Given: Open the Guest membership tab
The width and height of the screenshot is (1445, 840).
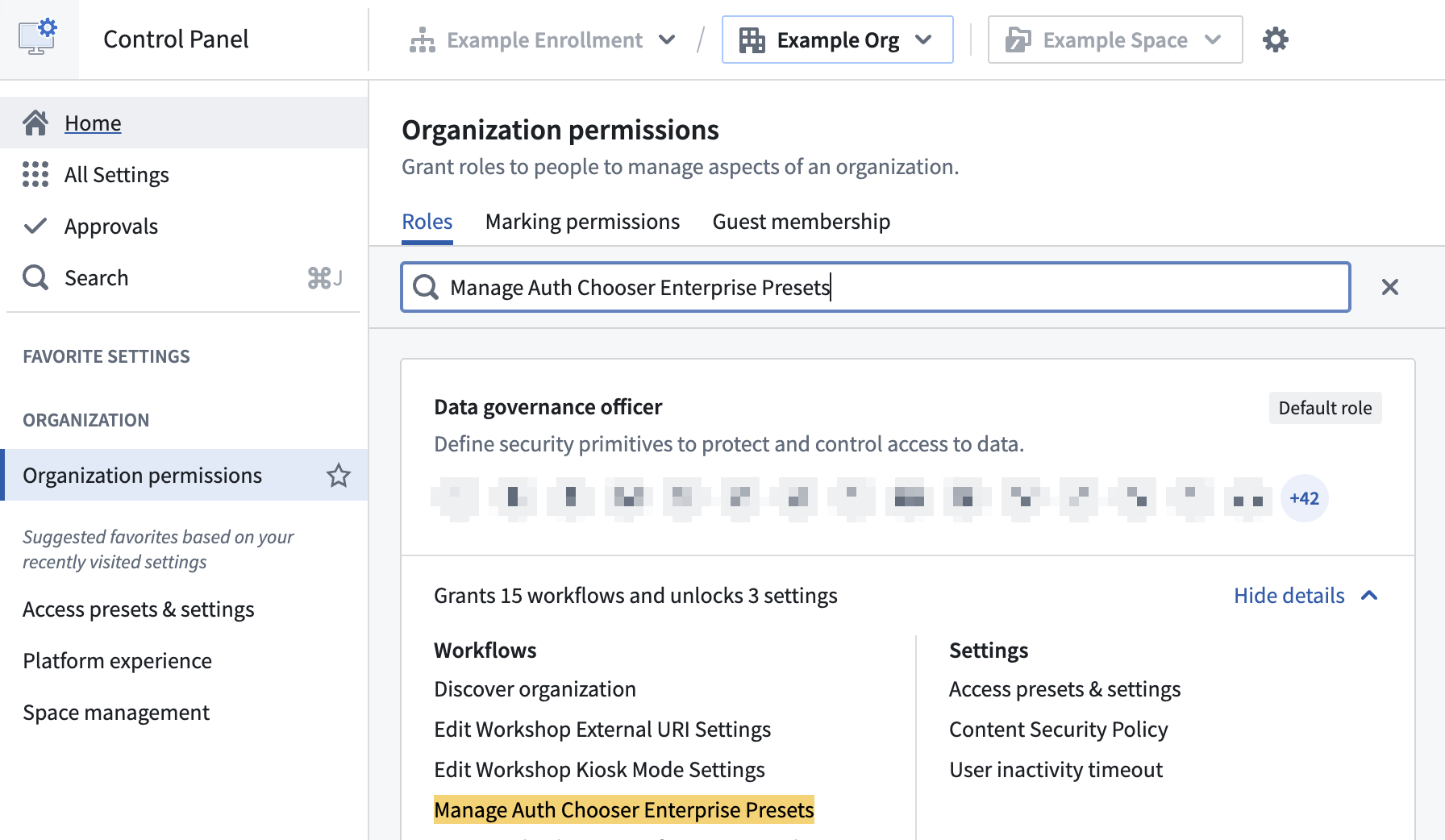Looking at the screenshot, I should (x=801, y=221).
